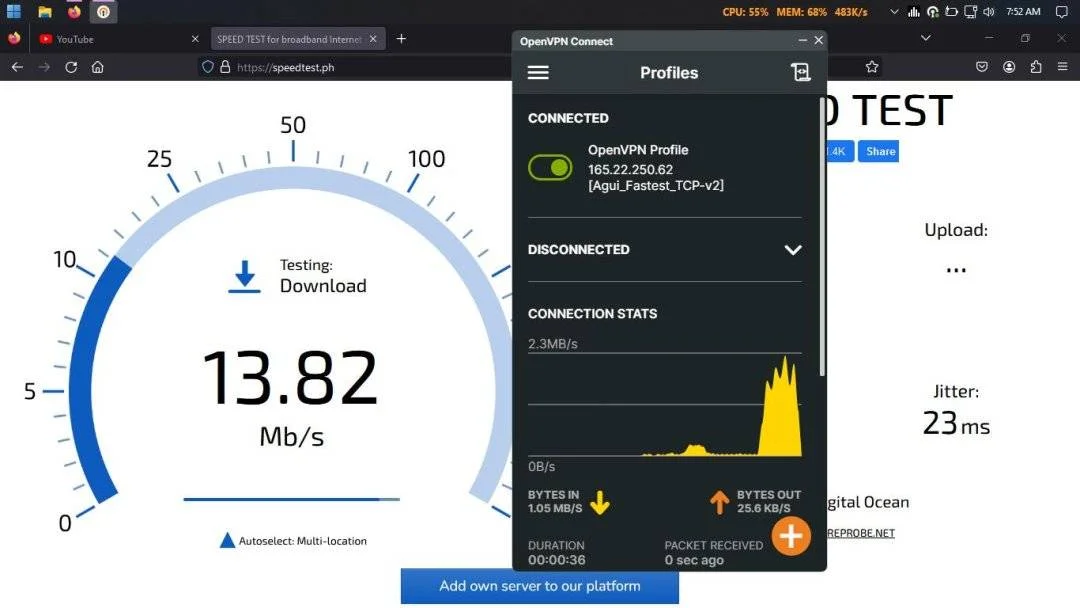Click the volume speaker tray icon
Image resolution: width=1080 pixels, height=608 pixels.
click(989, 12)
